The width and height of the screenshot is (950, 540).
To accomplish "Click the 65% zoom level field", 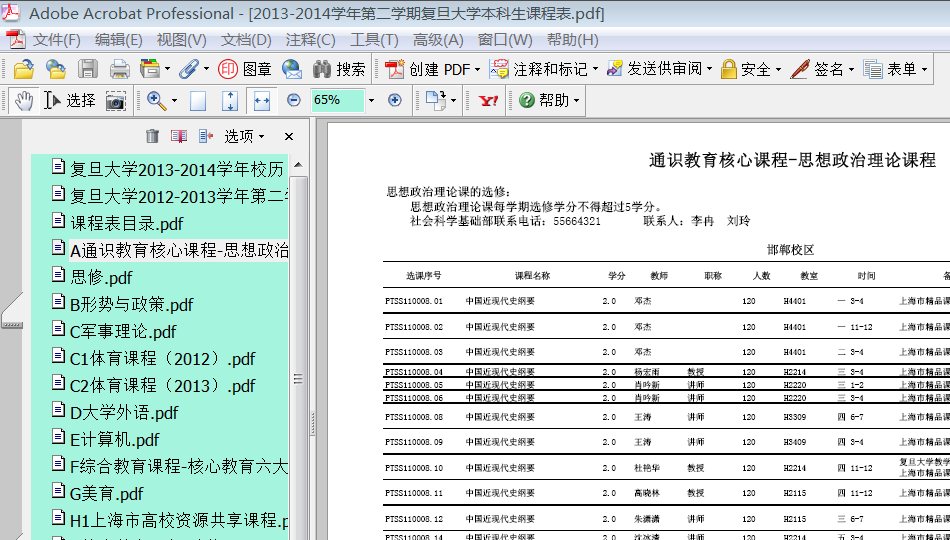I will (338, 100).
